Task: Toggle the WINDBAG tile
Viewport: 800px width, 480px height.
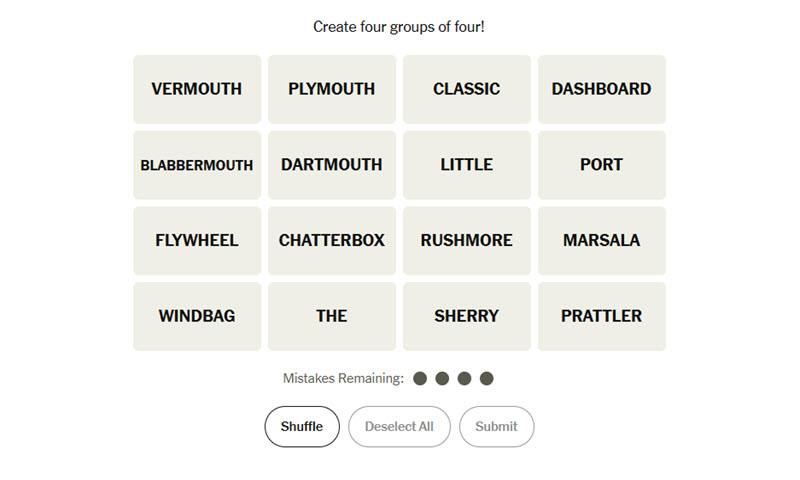Action: pos(197,316)
